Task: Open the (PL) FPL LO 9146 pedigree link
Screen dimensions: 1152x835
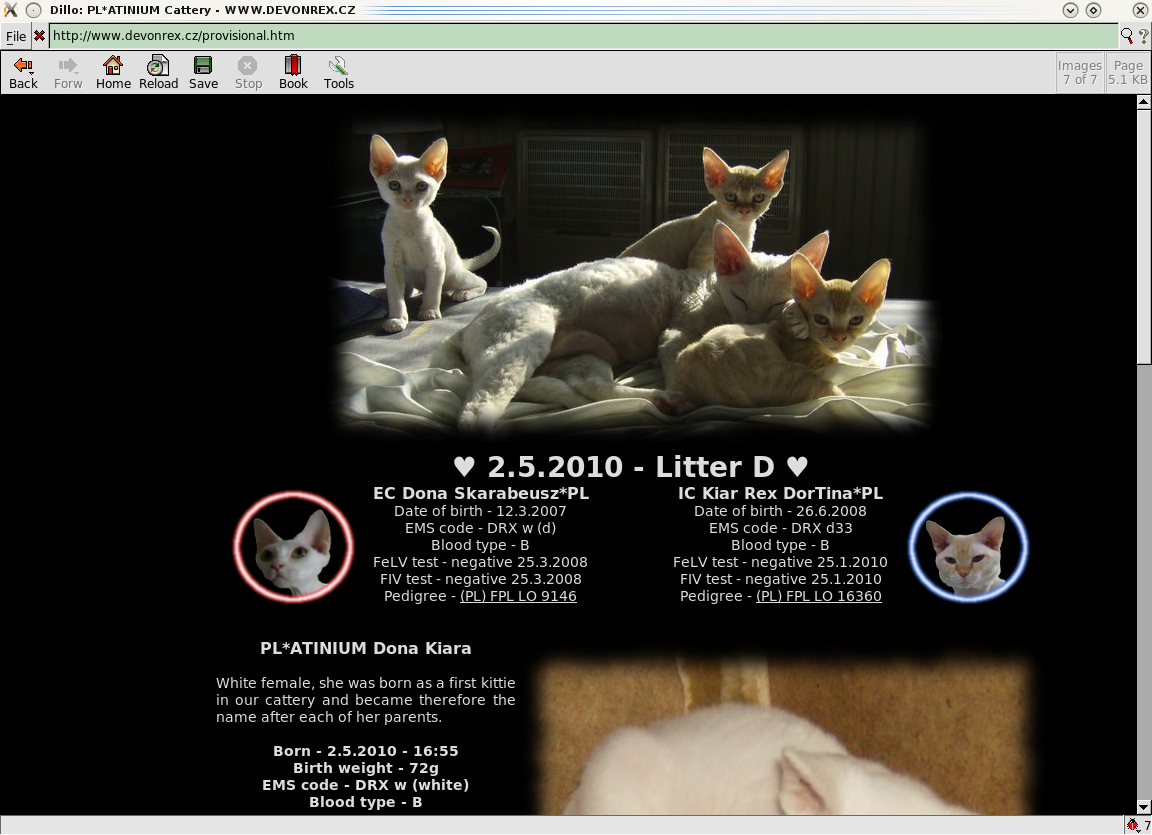Action: tap(518, 596)
